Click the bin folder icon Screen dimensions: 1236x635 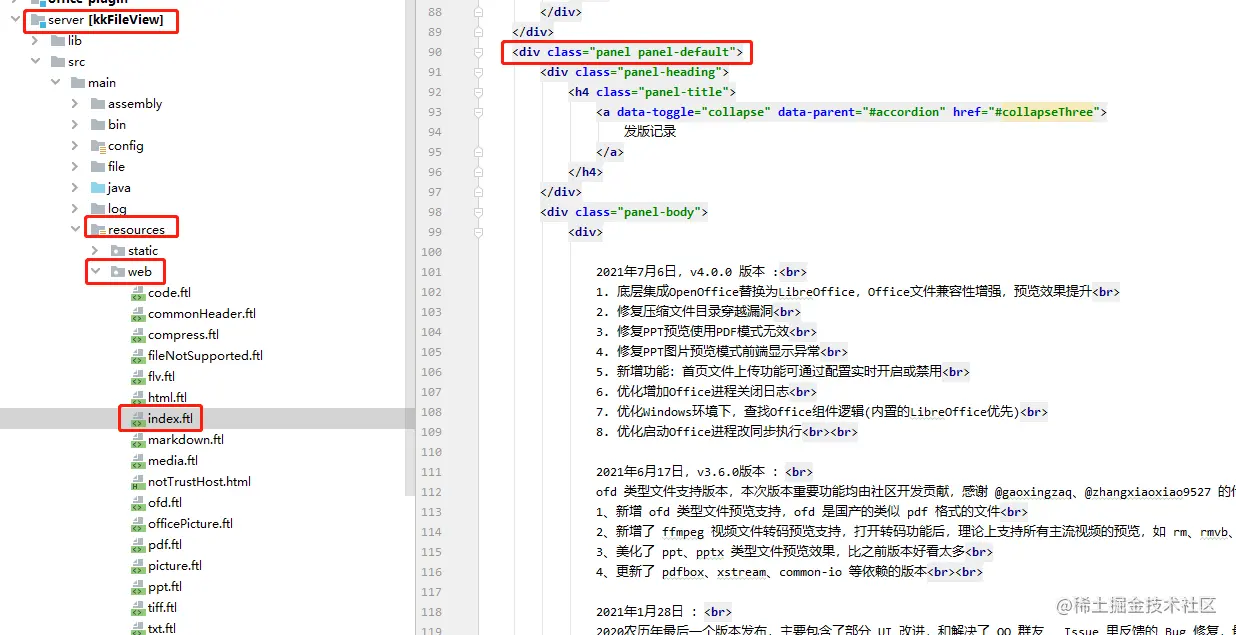(x=98, y=125)
